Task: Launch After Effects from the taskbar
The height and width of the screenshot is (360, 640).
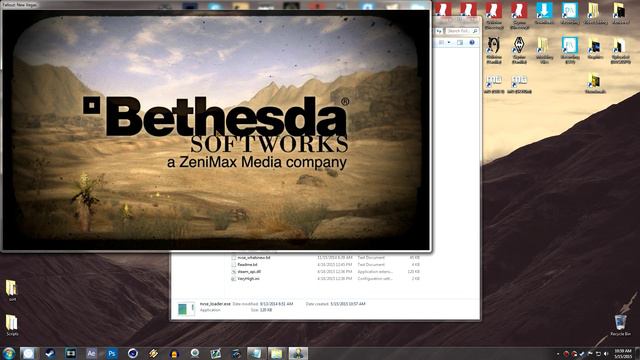Action: (91, 353)
